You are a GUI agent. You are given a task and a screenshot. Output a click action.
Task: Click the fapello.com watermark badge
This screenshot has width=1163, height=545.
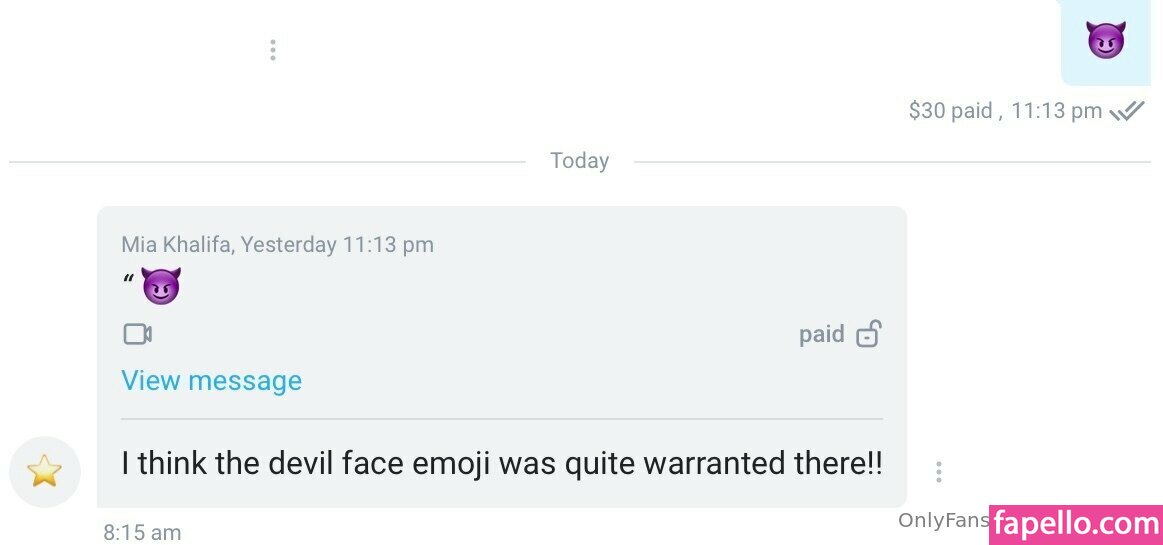click(1075, 524)
